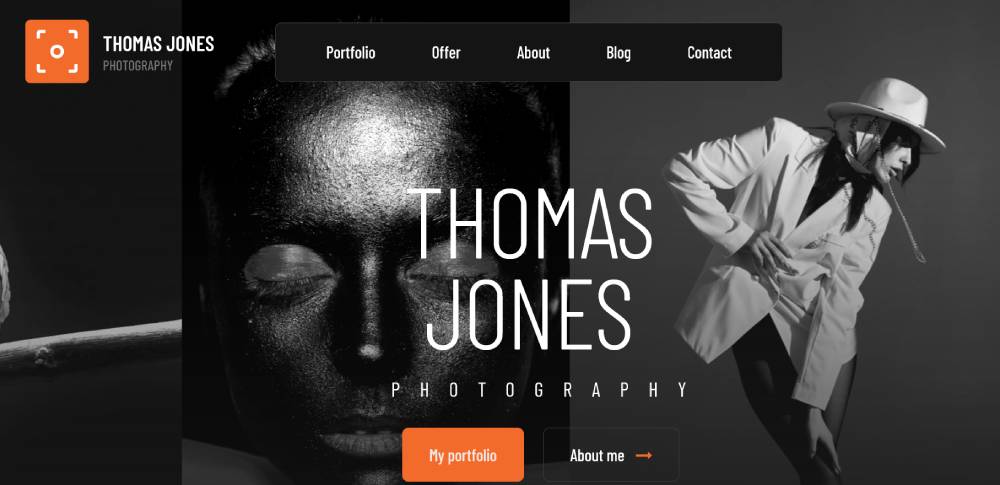The width and height of the screenshot is (1000, 485).
Task: Select Contact in the top navigation
Action: coord(709,53)
